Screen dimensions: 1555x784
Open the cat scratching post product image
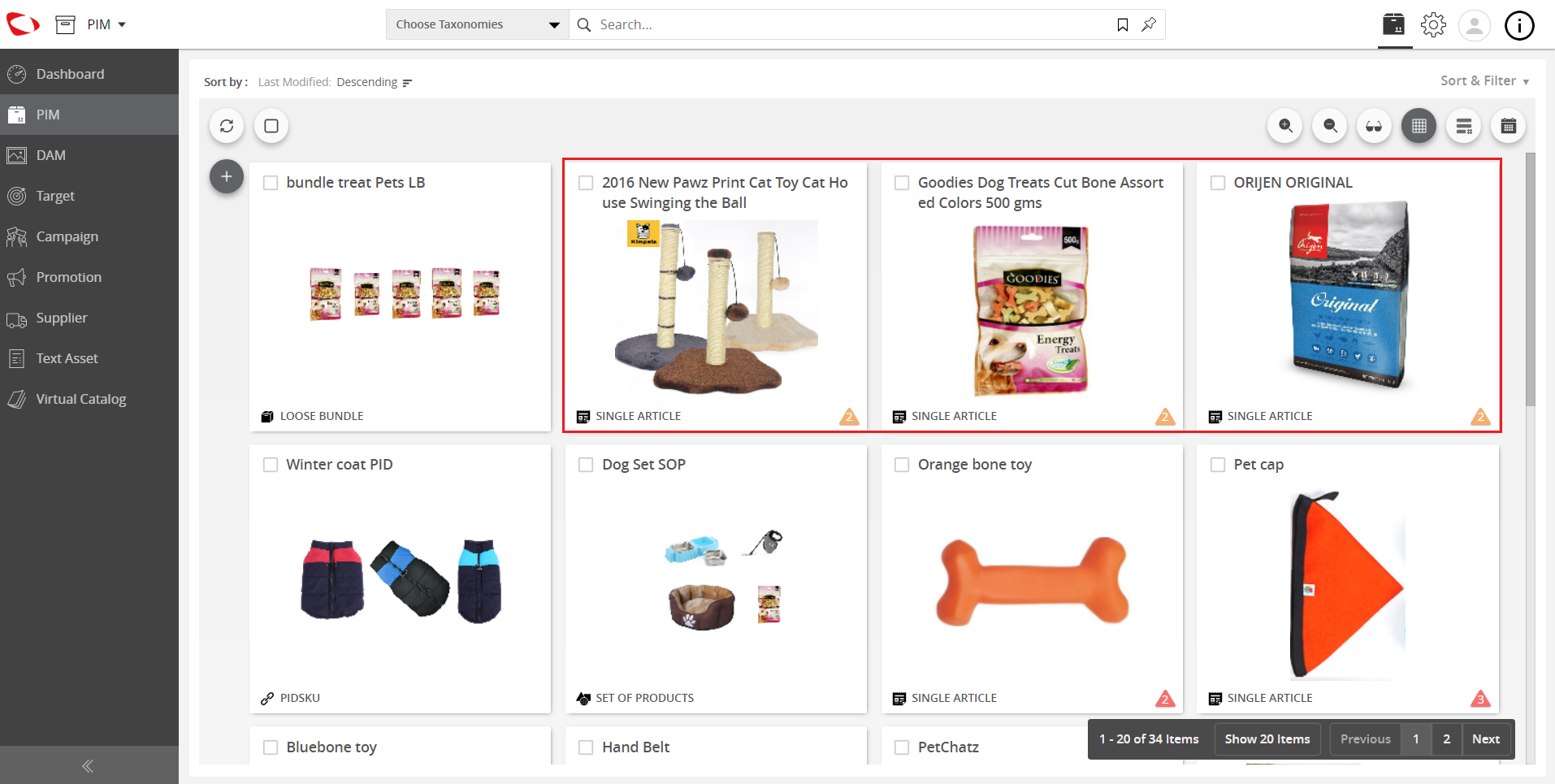coord(716,307)
